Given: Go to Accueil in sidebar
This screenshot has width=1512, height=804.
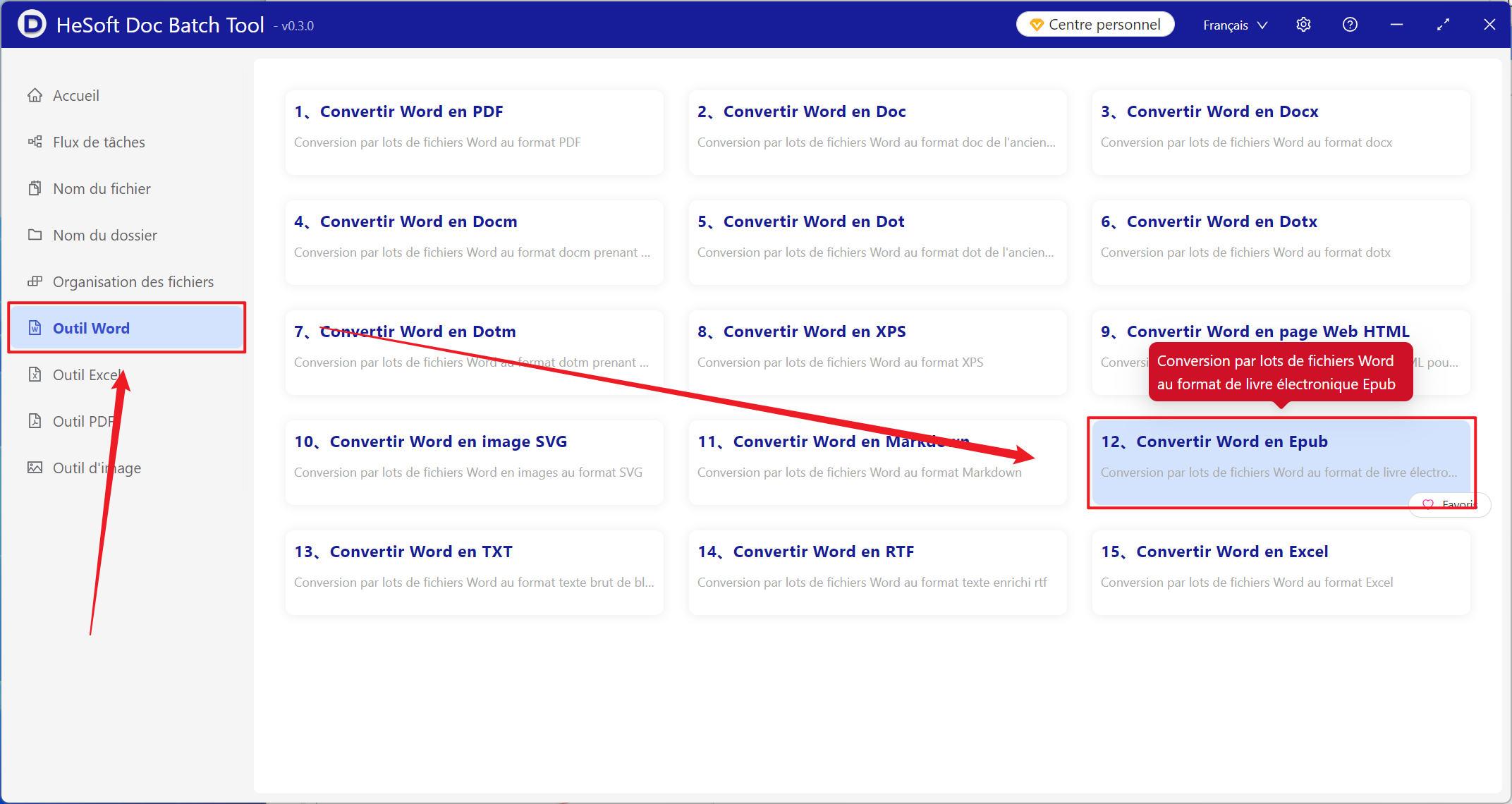Looking at the screenshot, I should pos(127,95).
